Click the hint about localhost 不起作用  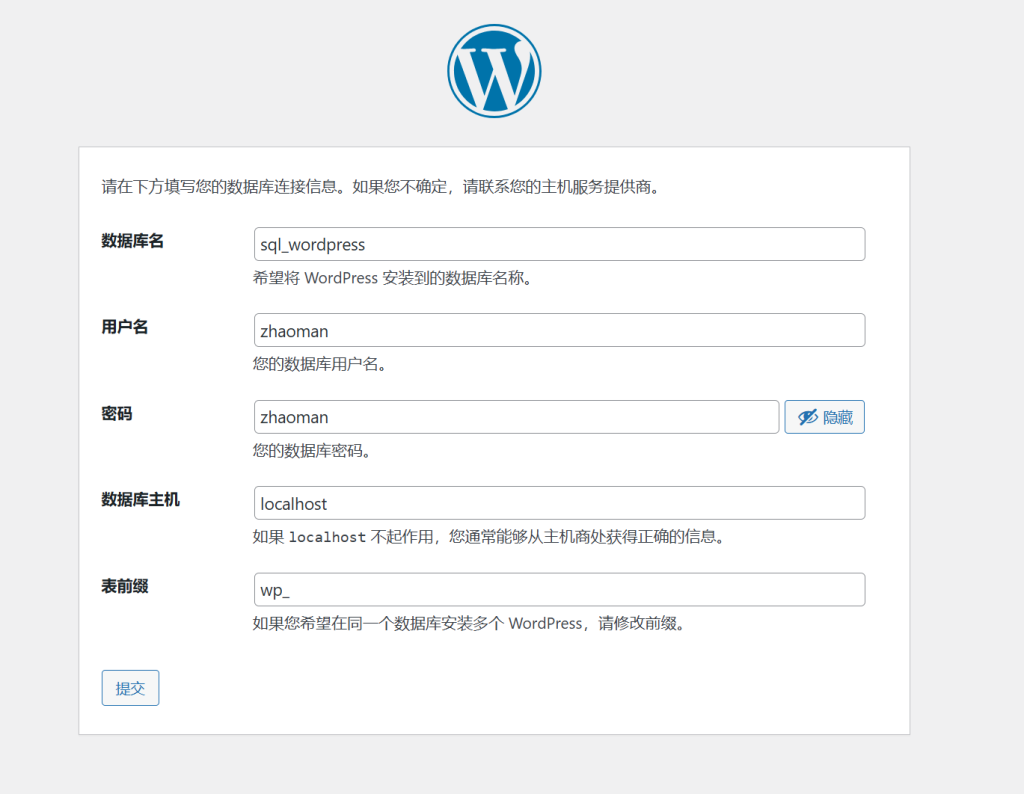pos(490,537)
